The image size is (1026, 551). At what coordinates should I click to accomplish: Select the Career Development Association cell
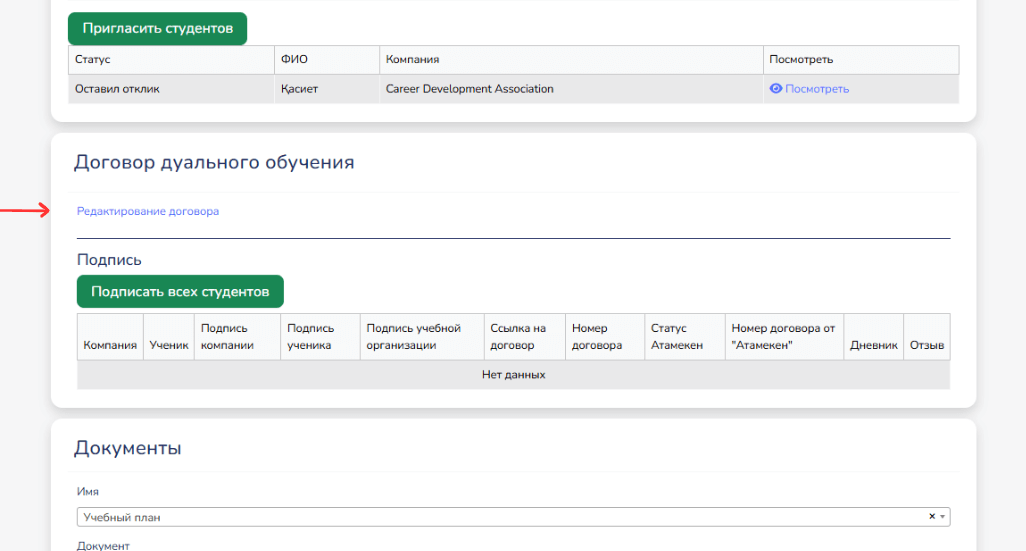click(x=469, y=89)
